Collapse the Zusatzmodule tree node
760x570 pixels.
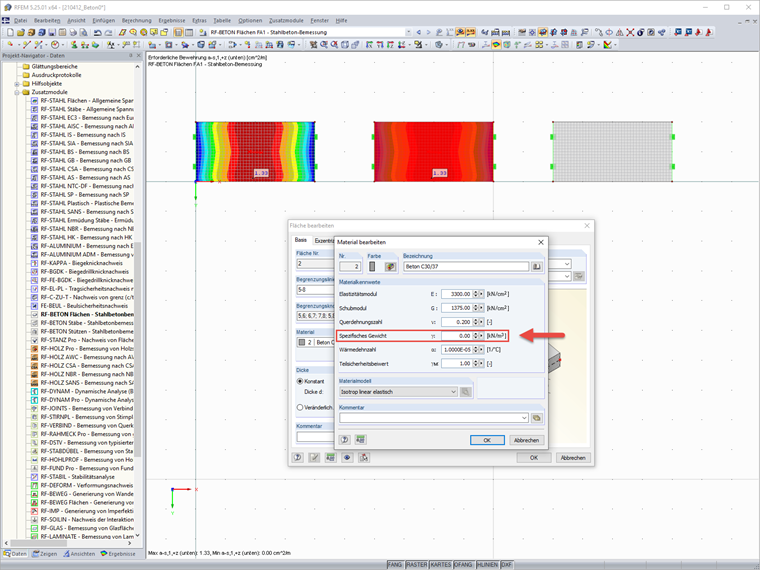[x=17, y=92]
